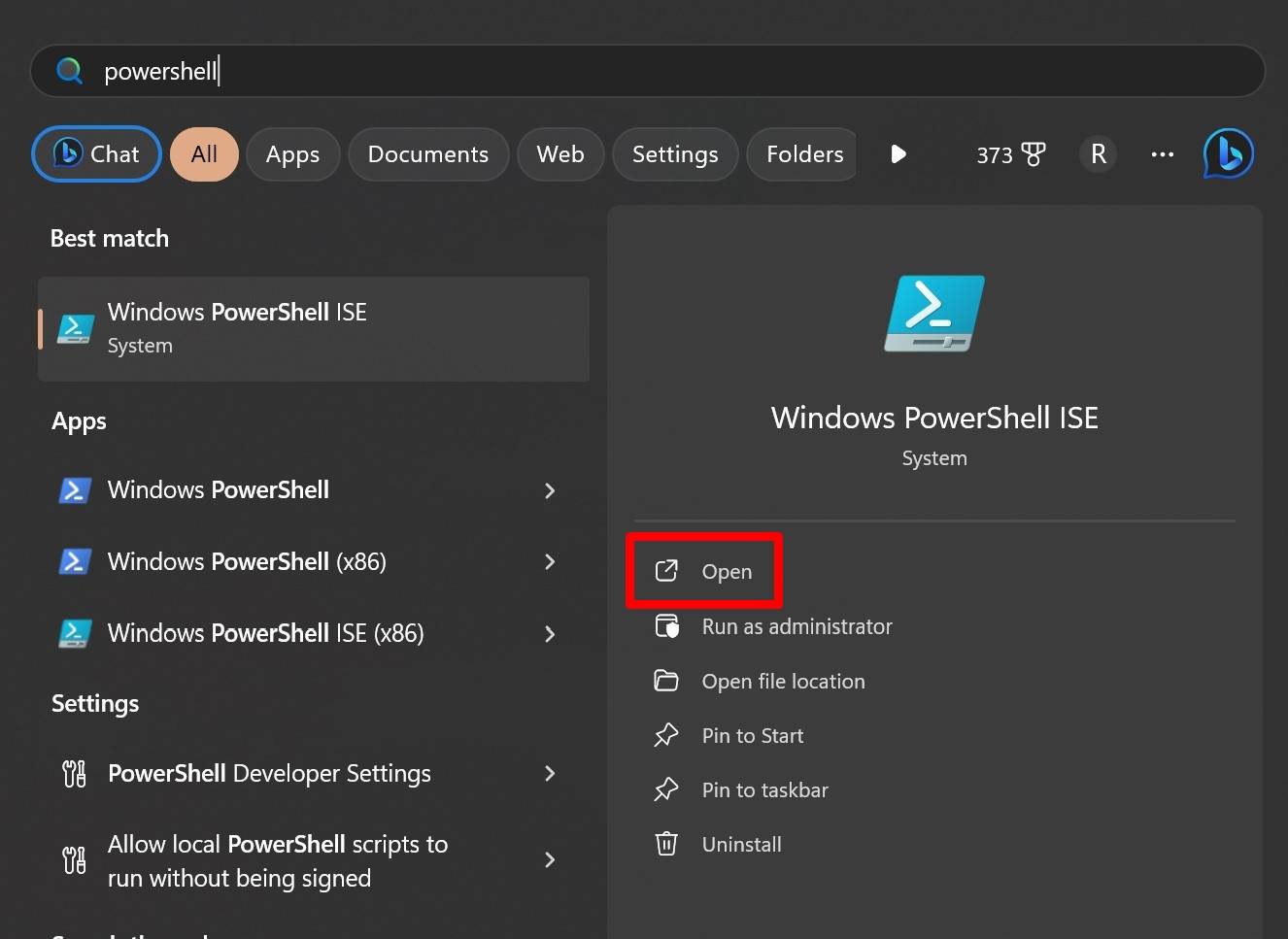Click the Open file location folder icon
This screenshot has width=1288, height=939.
point(666,681)
